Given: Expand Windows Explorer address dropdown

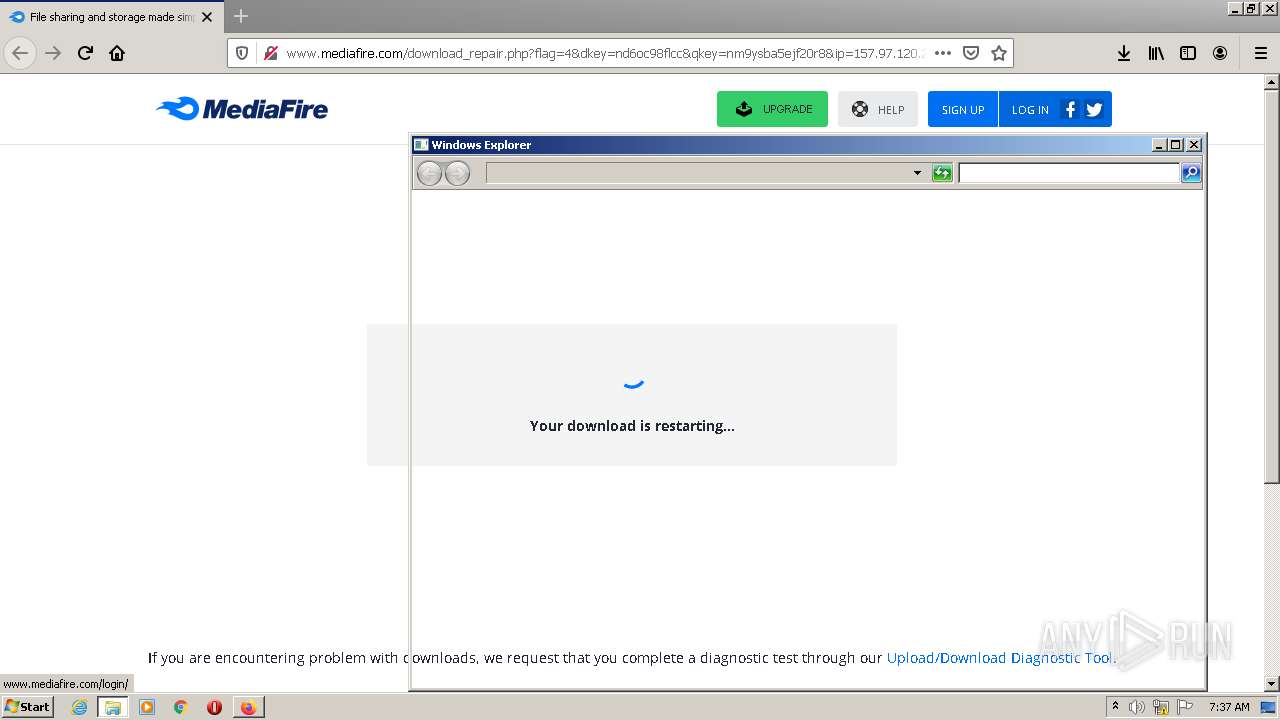Looking at the screenshot, I should tap(917, 173).
